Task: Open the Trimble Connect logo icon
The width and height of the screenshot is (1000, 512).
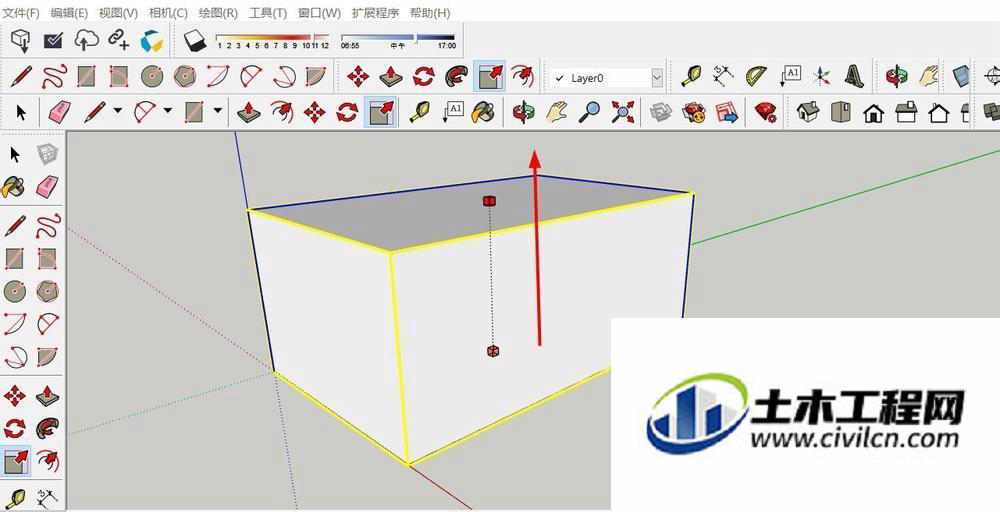Action: (x=152, y=41)
